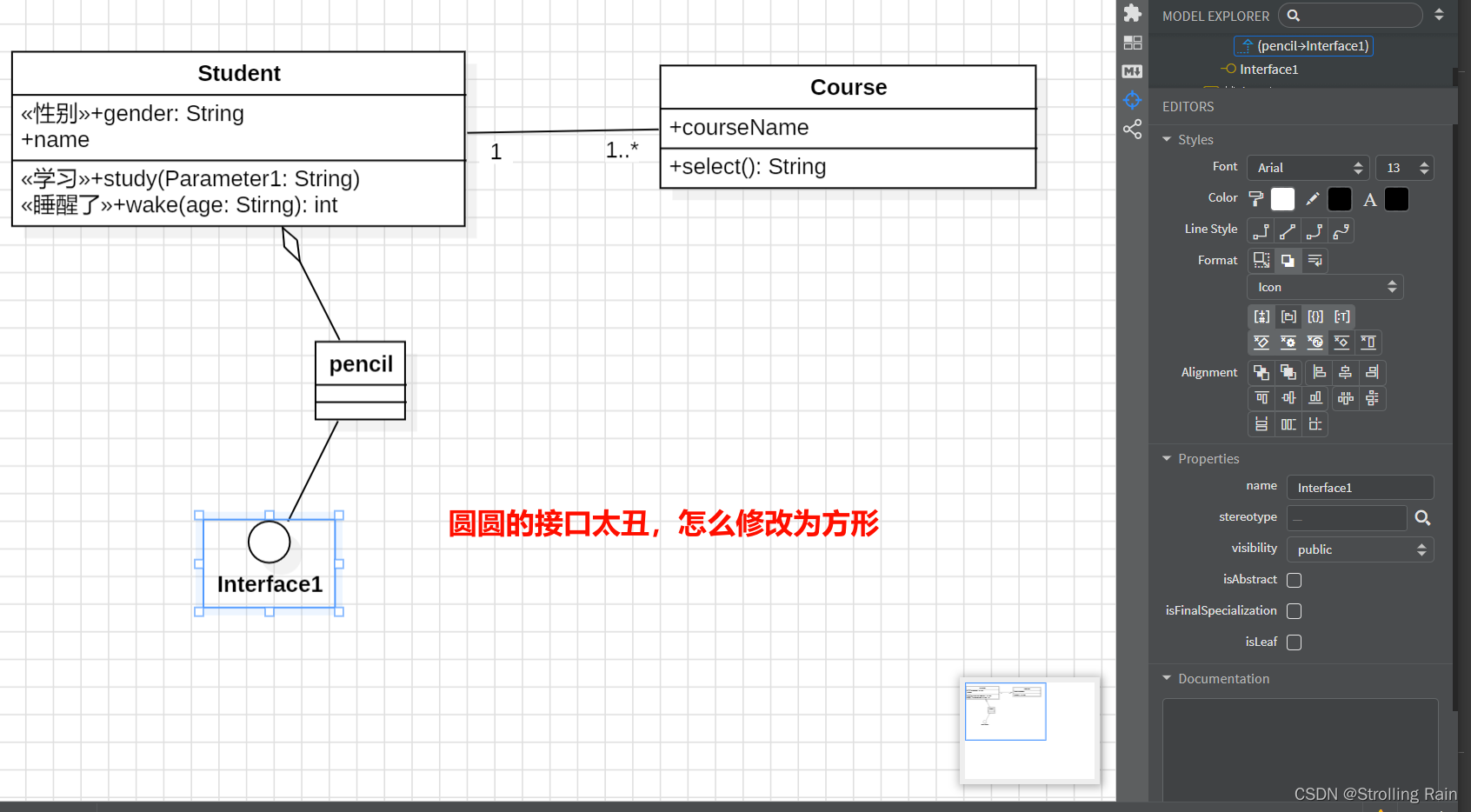1471x812 pixels.
Task: Click the fill color paint roller icon
Action: pyautogui.click(x=1255, y=198)
